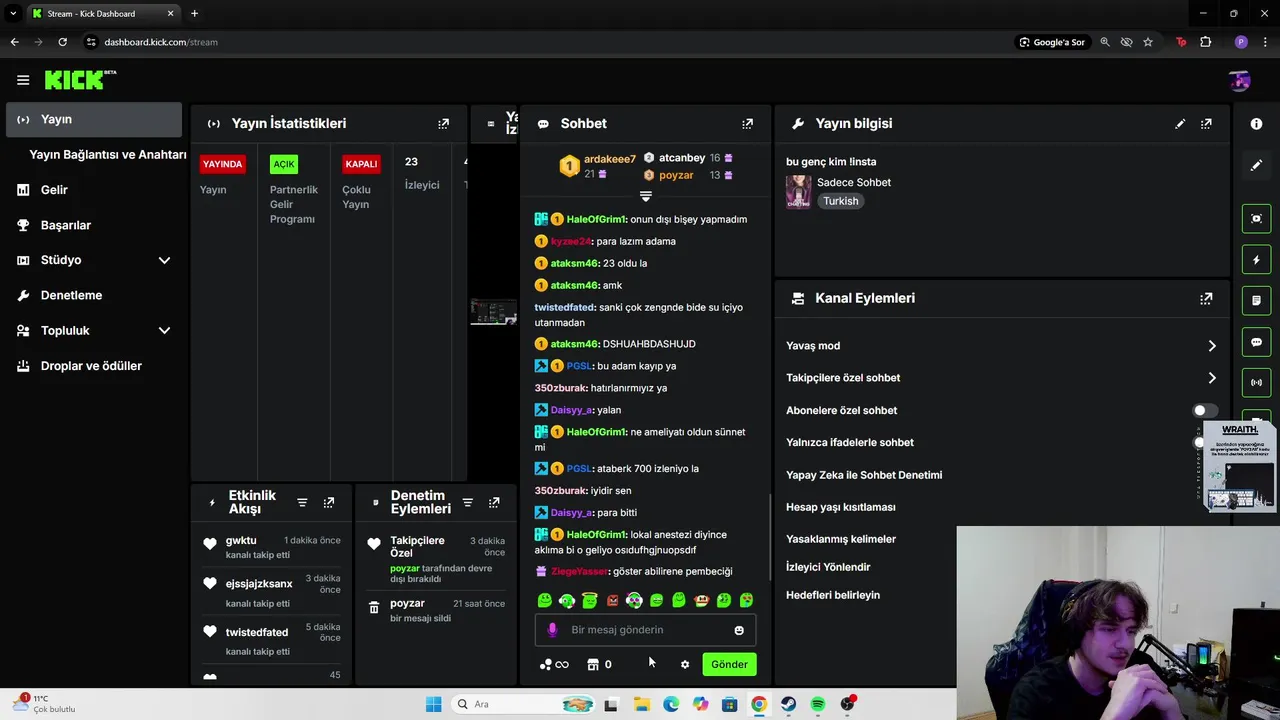Toggle Abonelere özel sohbet switch
The height and width of the screenshot is (720, 1280).
1205,410
